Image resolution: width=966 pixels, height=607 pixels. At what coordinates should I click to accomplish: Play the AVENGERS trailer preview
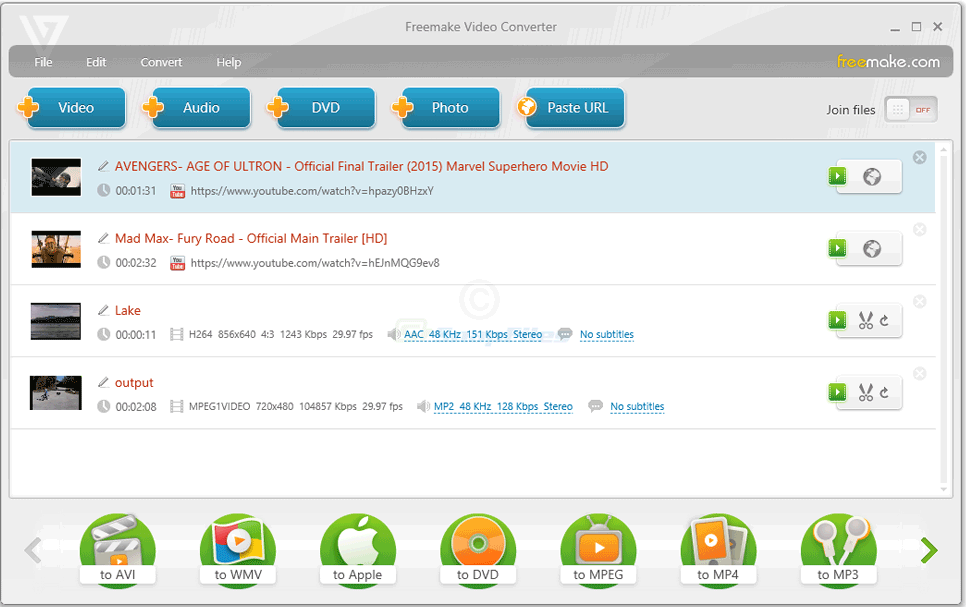pyautogui.click(x=837, y=176)
